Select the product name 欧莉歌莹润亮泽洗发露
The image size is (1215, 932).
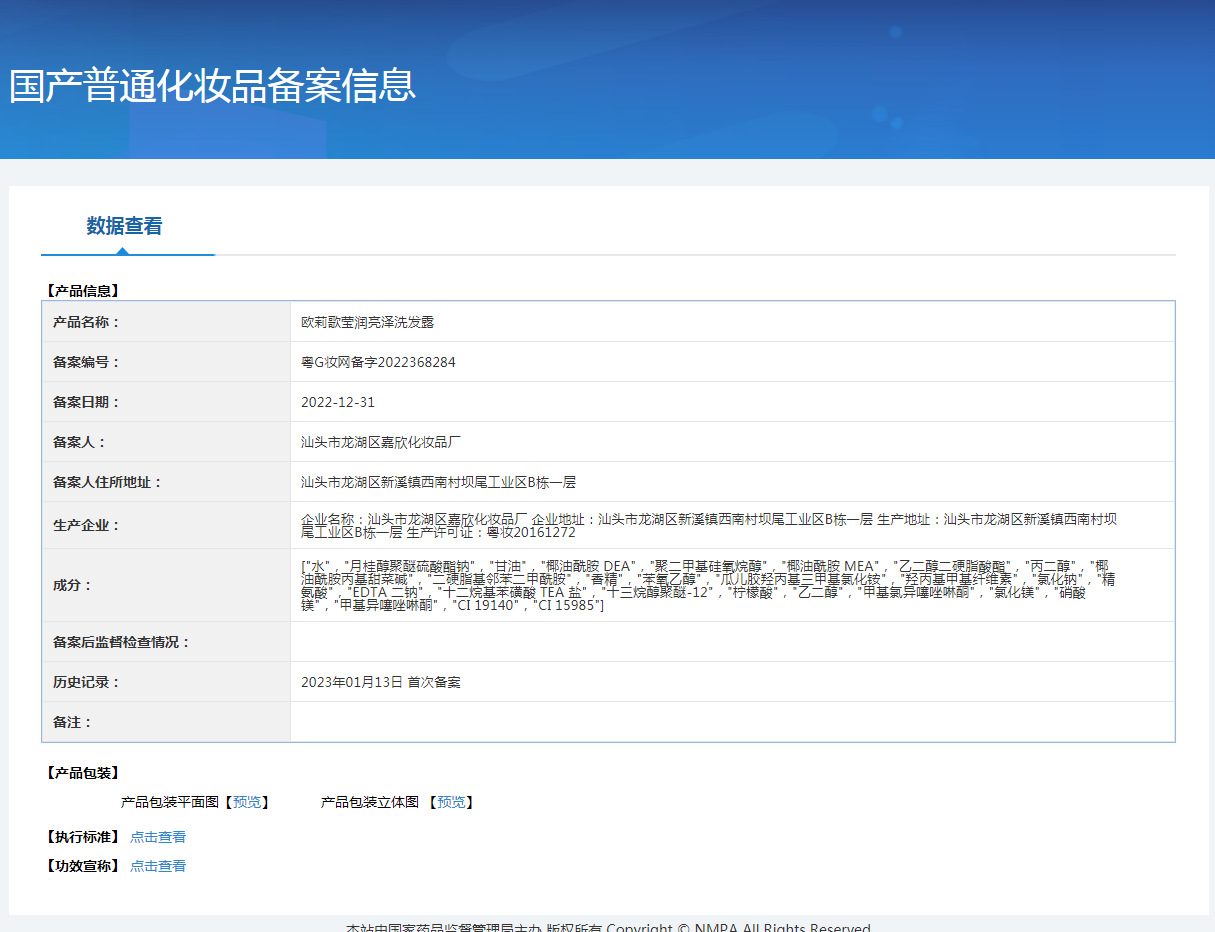[367, 322]
